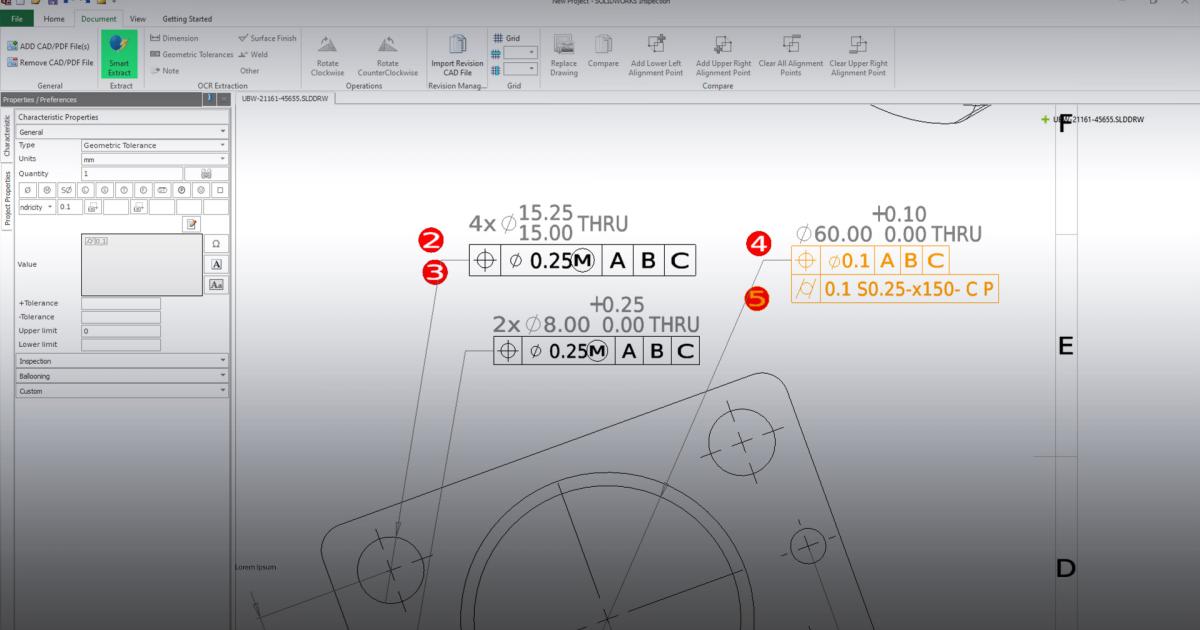Click the 0.1 tolerance value field
Image resolution: width=1200 pixels, height=630 pixels.
(70, 207)
